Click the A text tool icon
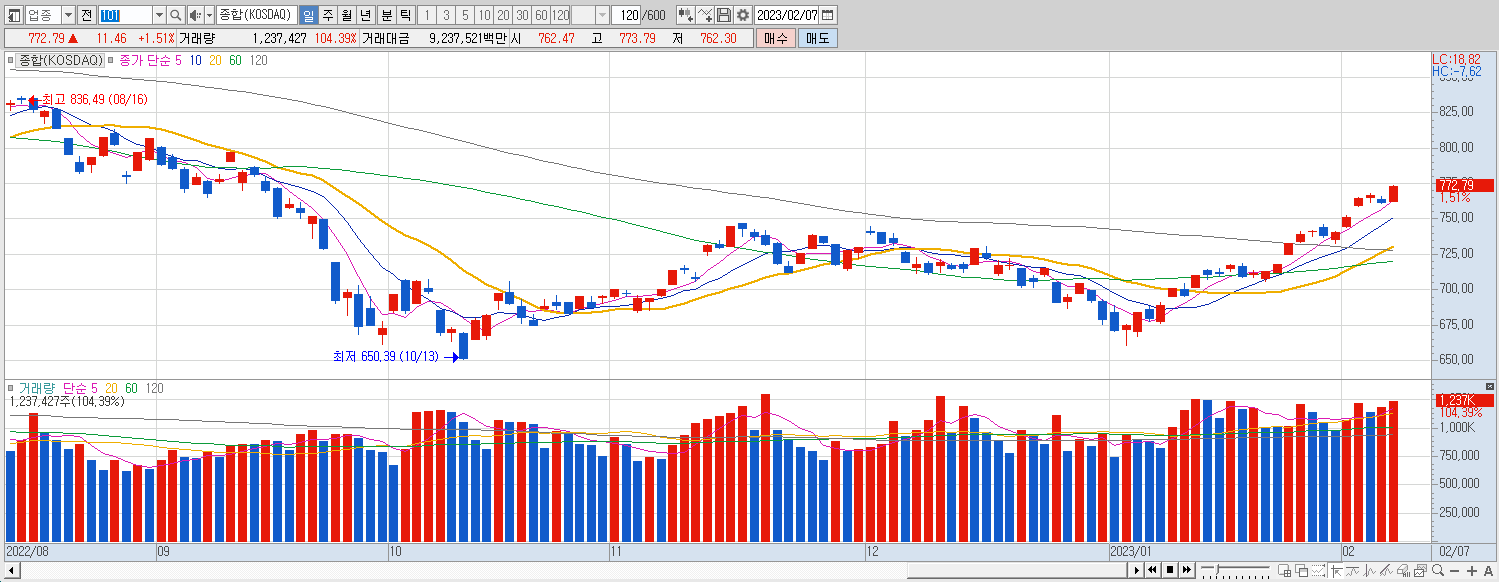The image size is (1499, 582). tap(1488, 571)
